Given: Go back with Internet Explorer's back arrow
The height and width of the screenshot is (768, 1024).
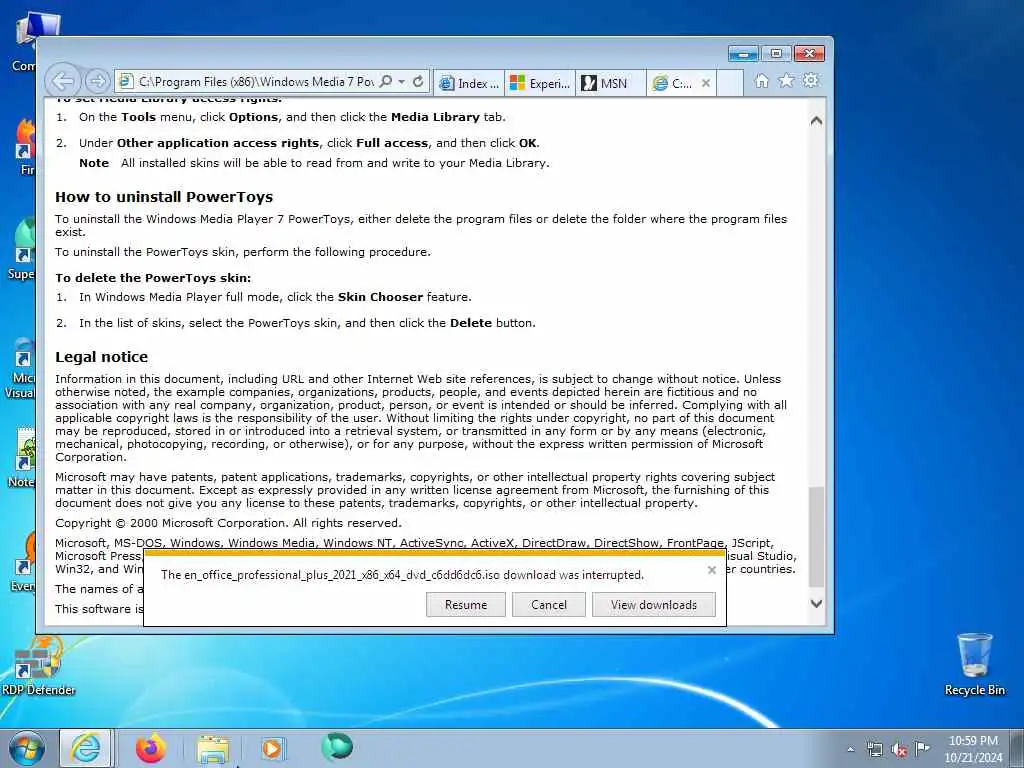Looking at the screenshot, I should tap(63, 82).
